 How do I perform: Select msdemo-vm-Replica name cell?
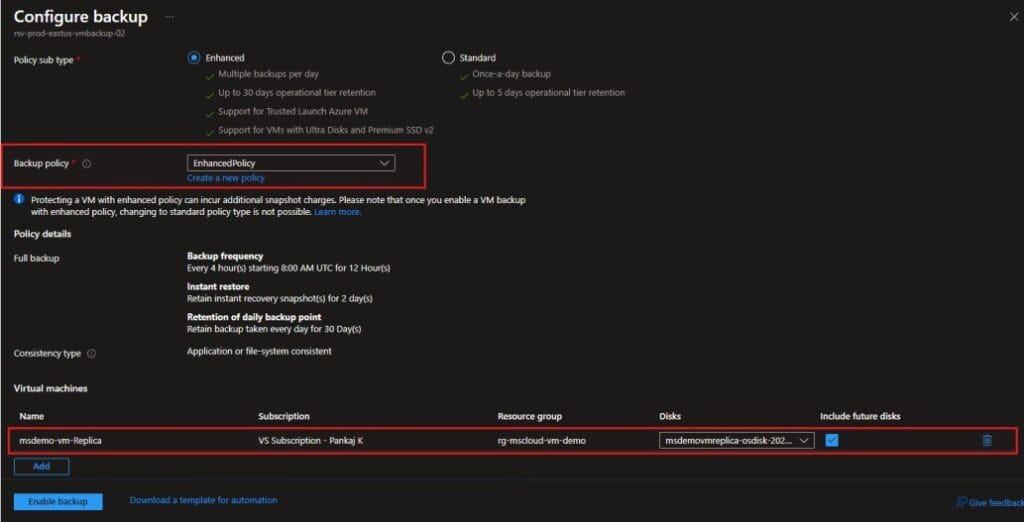point(61,440)
